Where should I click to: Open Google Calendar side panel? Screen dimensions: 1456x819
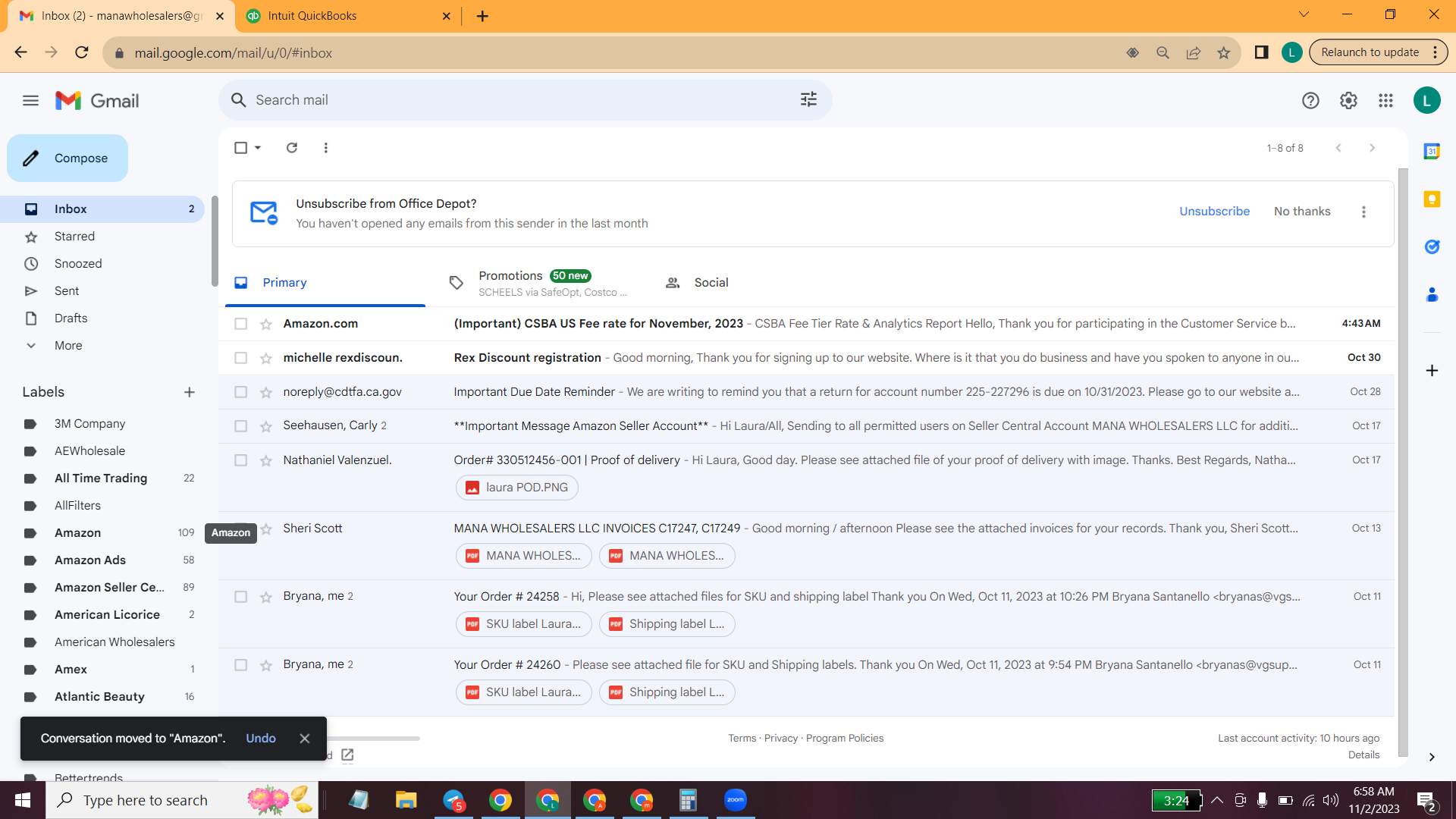tap(1432, 151)
